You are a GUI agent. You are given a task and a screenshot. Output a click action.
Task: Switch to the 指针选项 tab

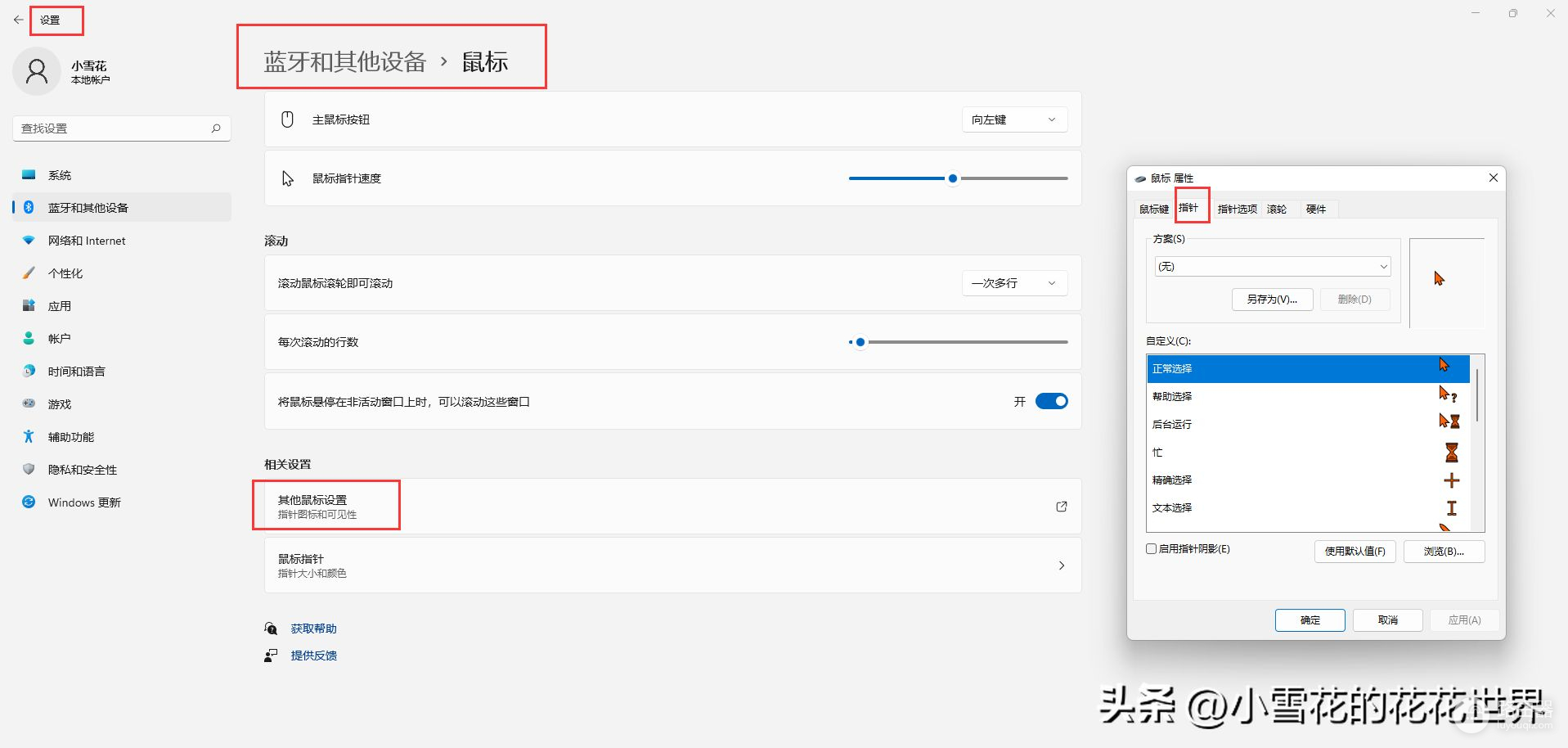[x=1237, y=209]
